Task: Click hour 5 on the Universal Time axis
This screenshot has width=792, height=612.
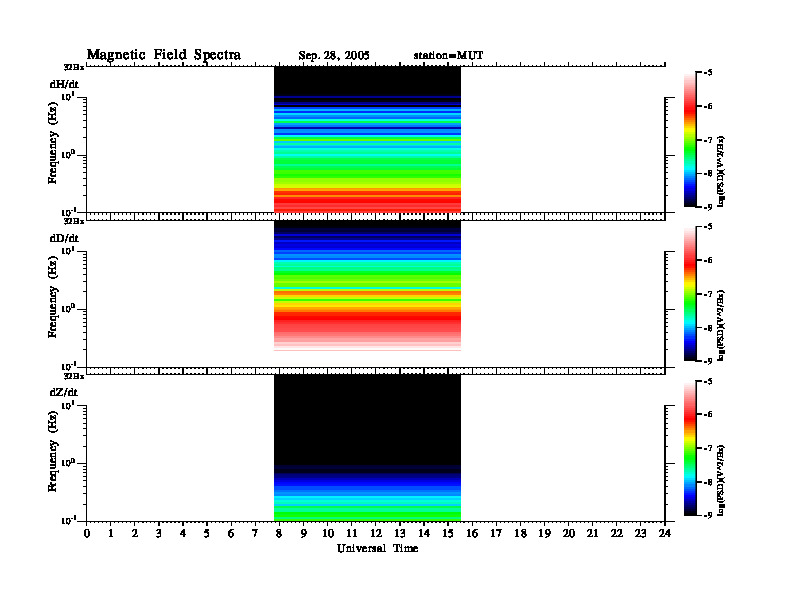Action: pyautogui.click(x=207, y=534)
